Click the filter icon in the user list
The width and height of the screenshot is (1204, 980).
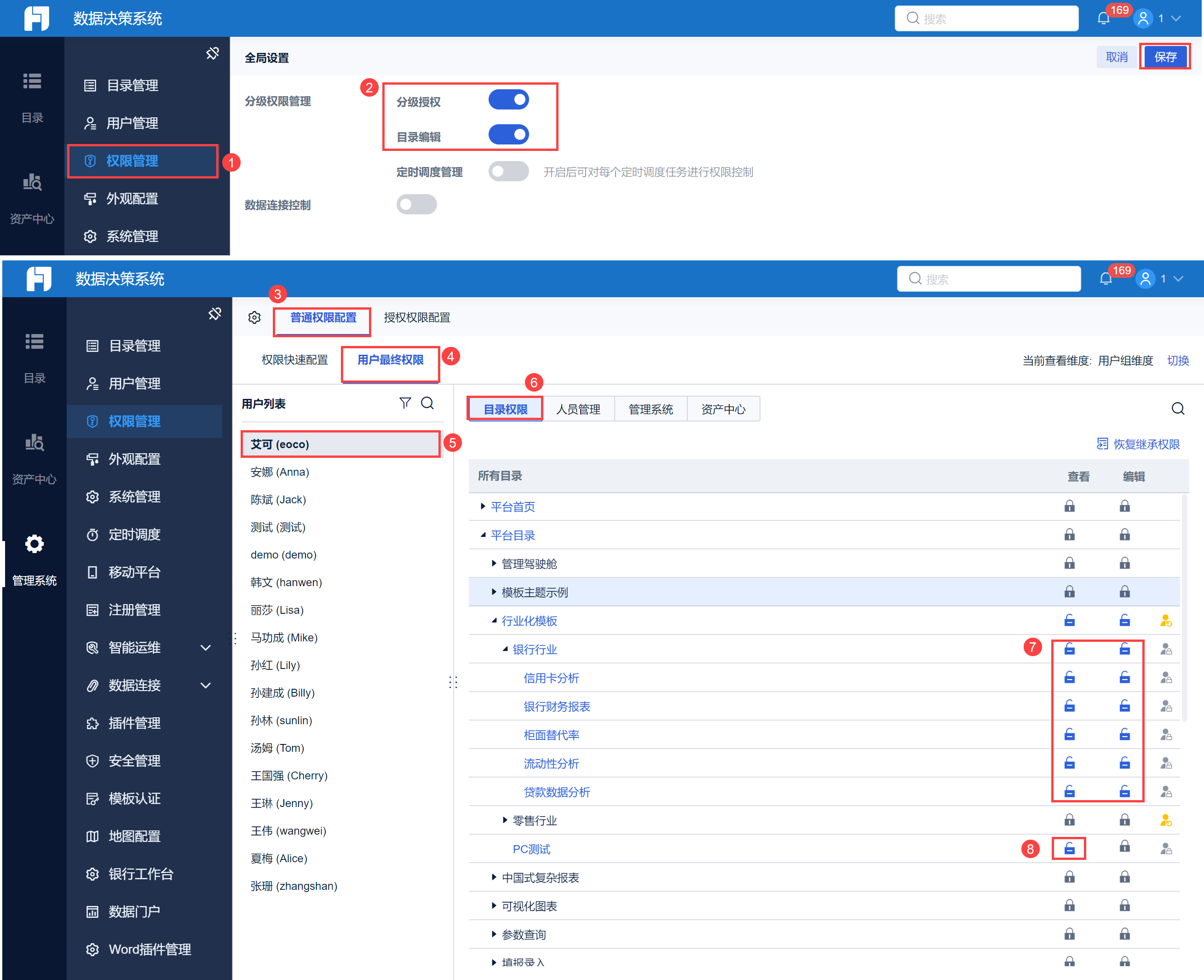tap(405, 403)
